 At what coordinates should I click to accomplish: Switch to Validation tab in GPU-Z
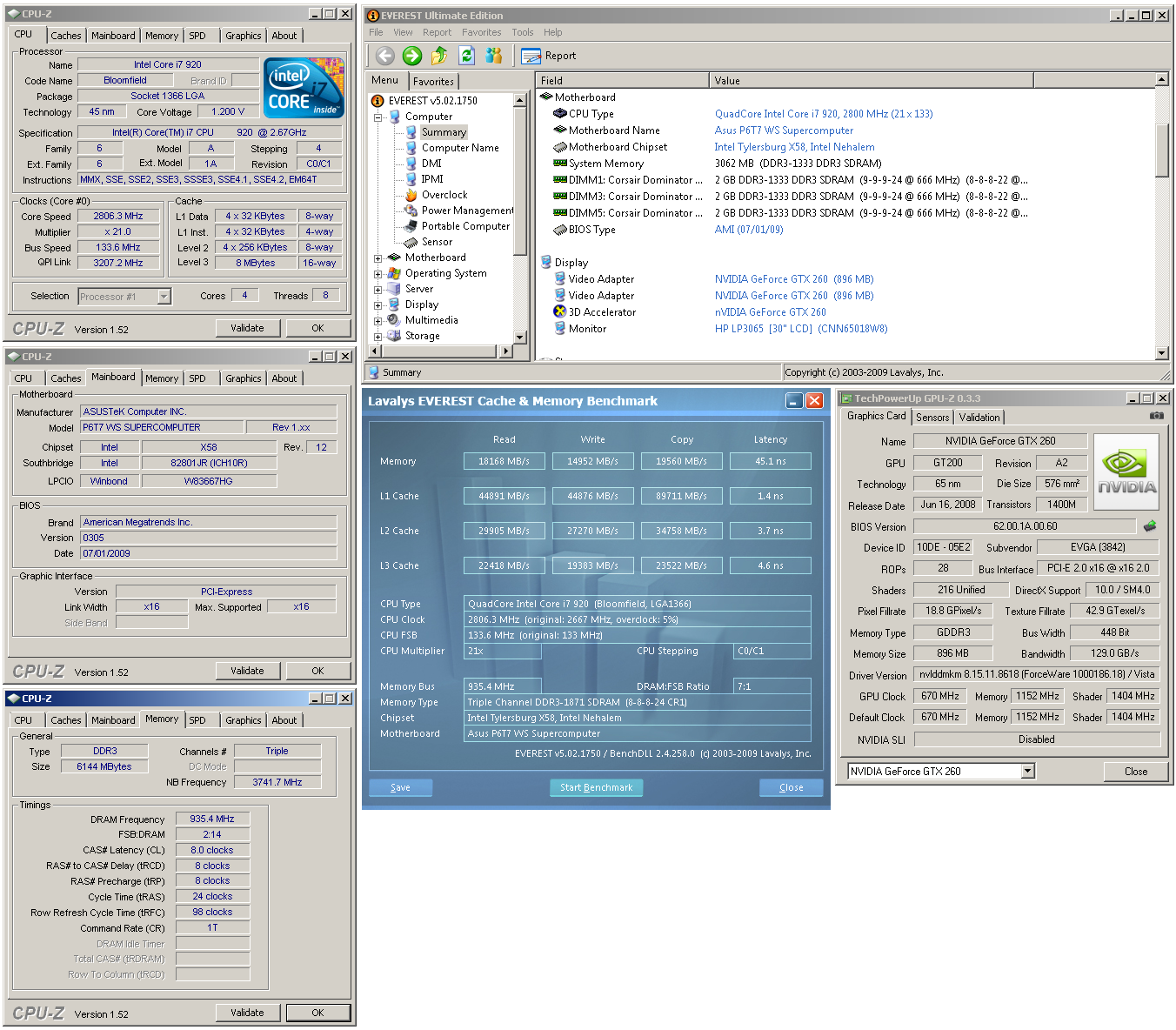tap(979, 418)
